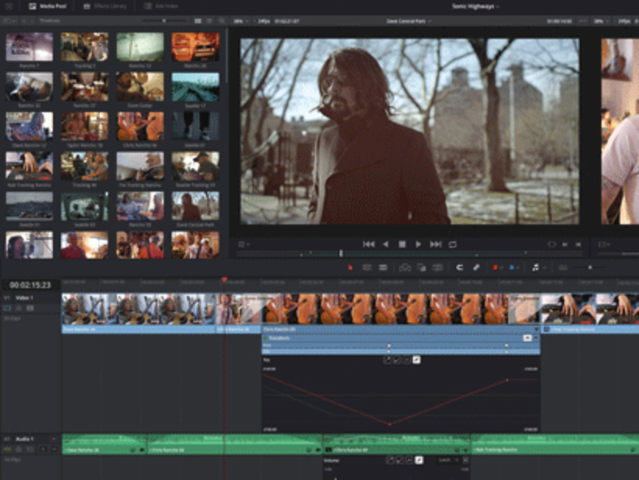This screenshot has height=480, width=639.
Task: Switch media pool to list view
Action: click(209, 21)
